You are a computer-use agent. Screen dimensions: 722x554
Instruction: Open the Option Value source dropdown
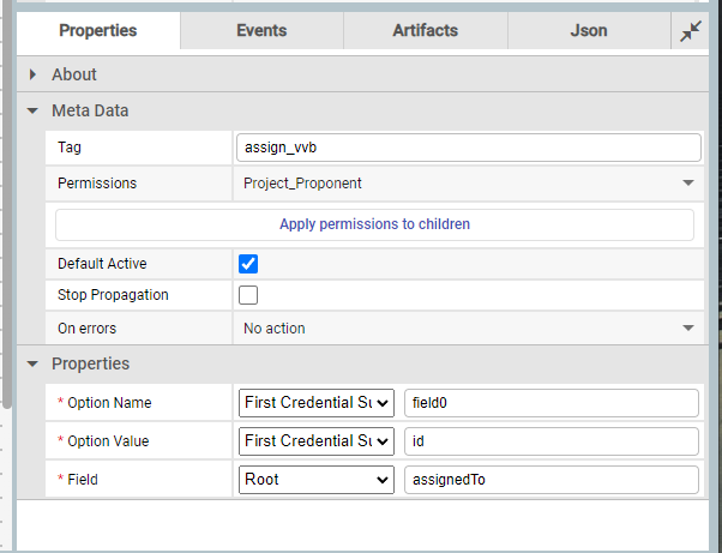[317, 441]
